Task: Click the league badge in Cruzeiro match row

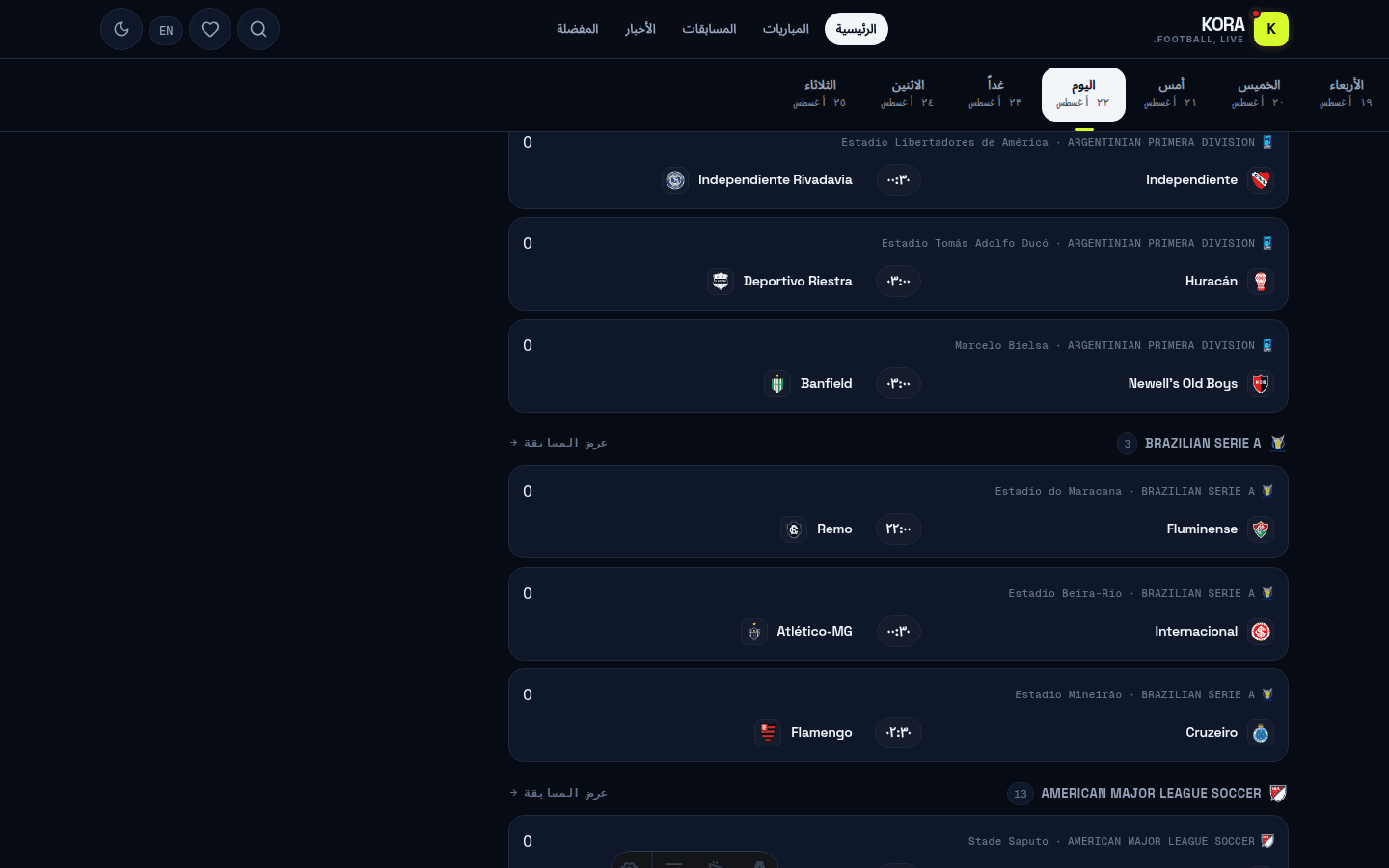Action: (1267, 694)
